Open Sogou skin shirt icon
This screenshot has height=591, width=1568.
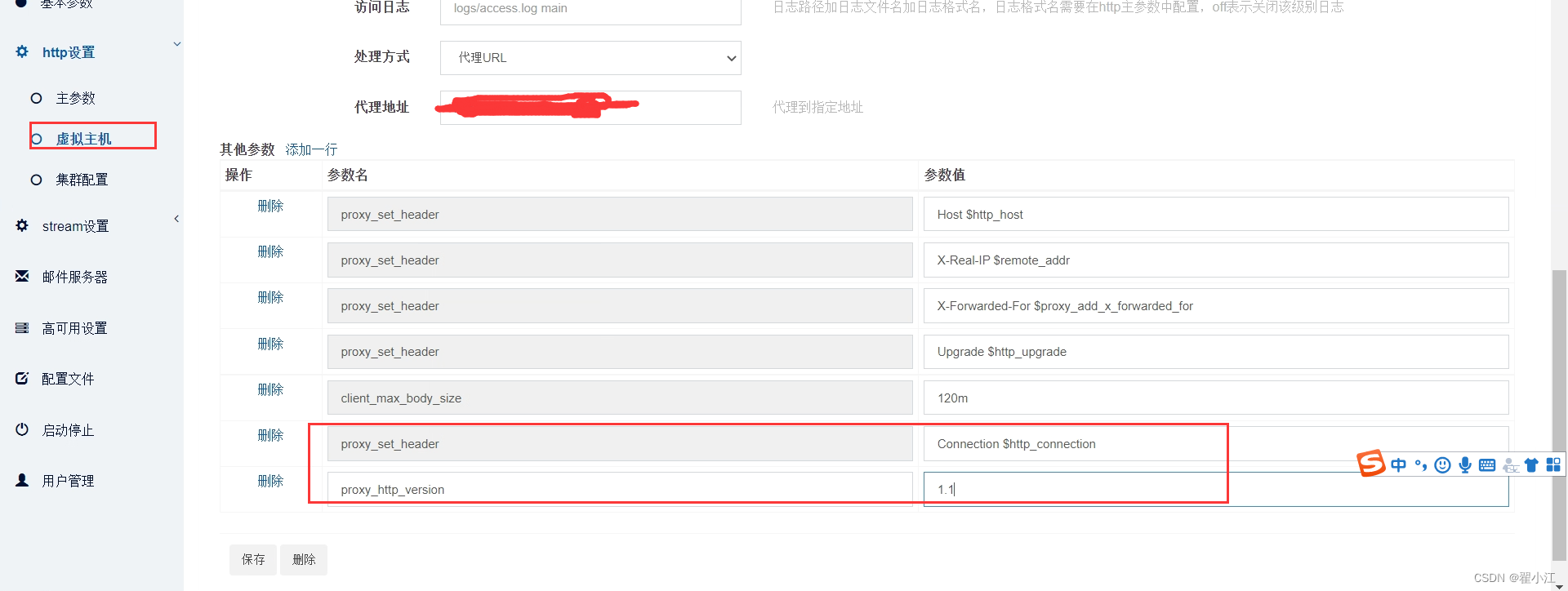tap(1531, 465)
